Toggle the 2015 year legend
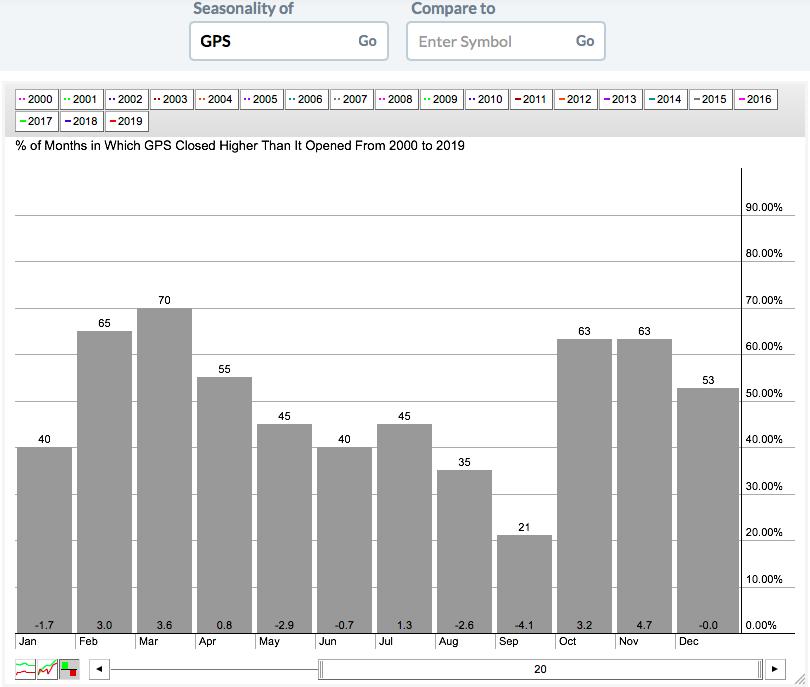The height and width of the screenshot is (687, 810). 710,99
